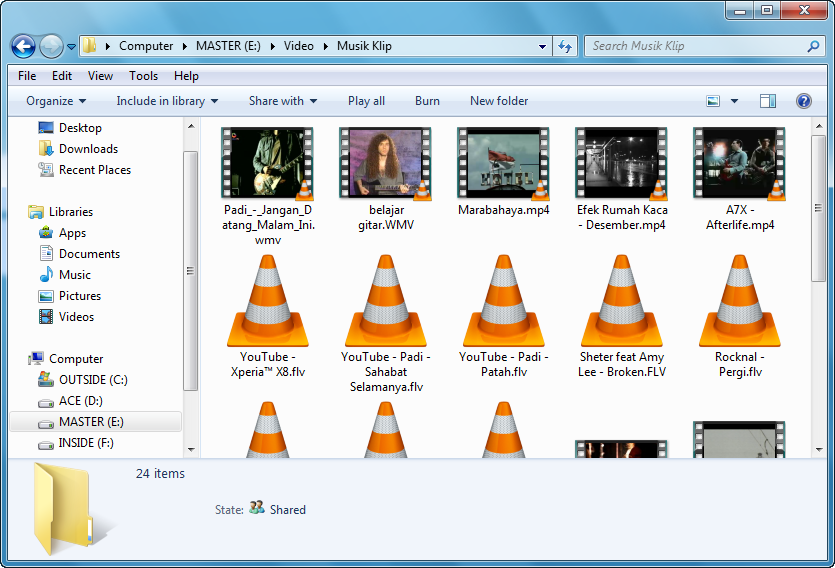
Task: Select the Padi Jangan Datang Malam Ini video thumbnail
Action: click(267, 163)
